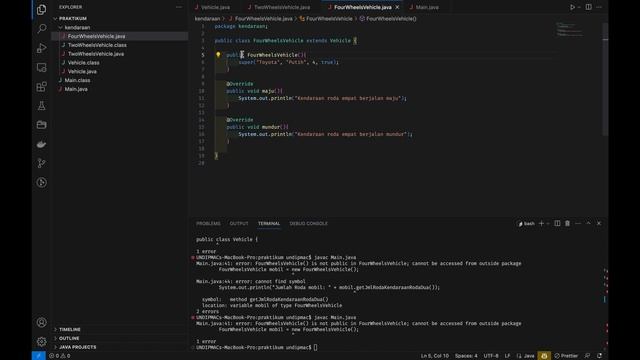Click Prettier in the status bar
The image size is (640, 360).
566,356
